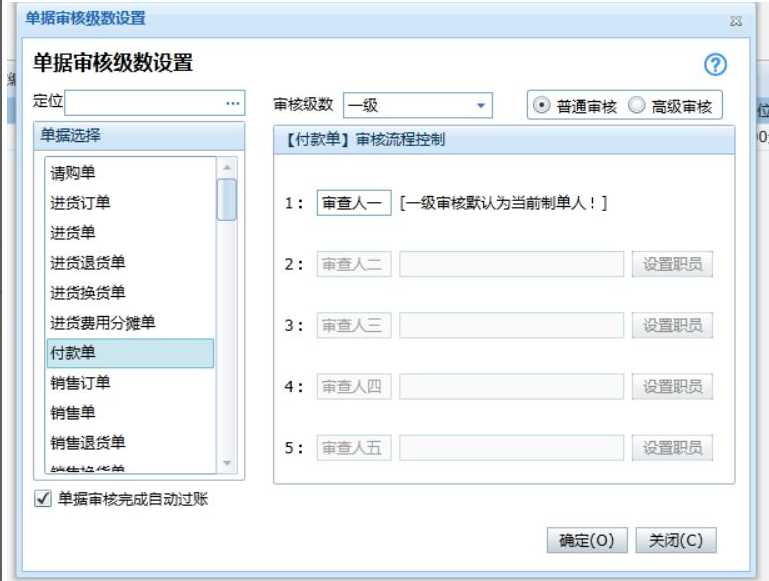Open the blue question mark help icon

pos(715,65)
